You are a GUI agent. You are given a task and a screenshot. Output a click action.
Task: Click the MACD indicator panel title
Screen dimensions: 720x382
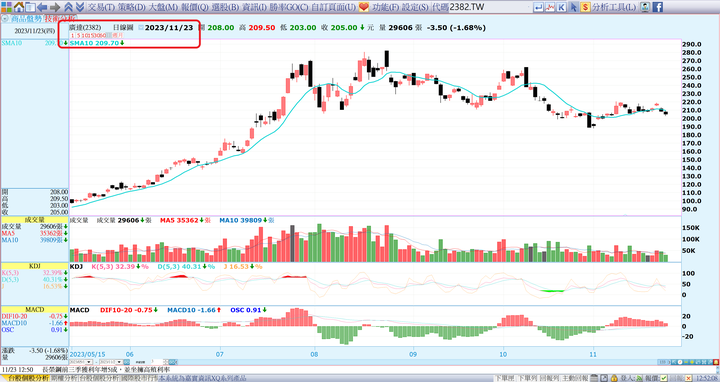(x=79, y=310)
